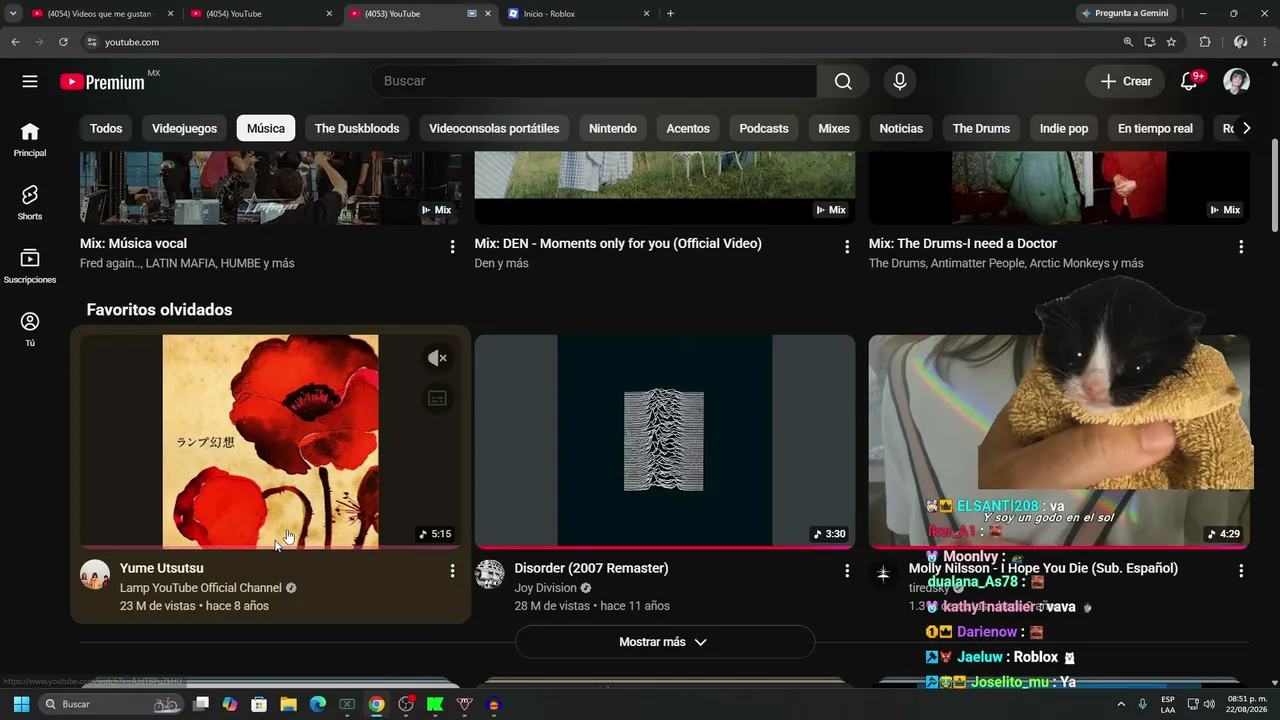Bookmark this page with the star
1280x720 pixels.
pyautogui.click(x=1171, y=42)
